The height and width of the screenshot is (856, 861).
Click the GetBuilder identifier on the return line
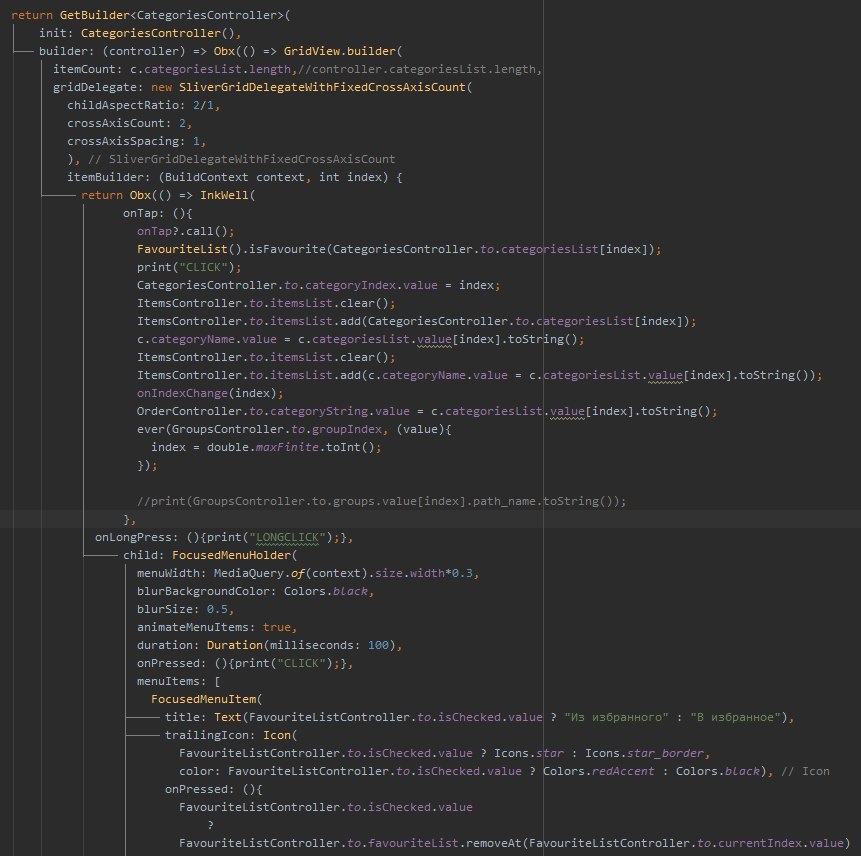pyautogui.click(x=94, y=15)
